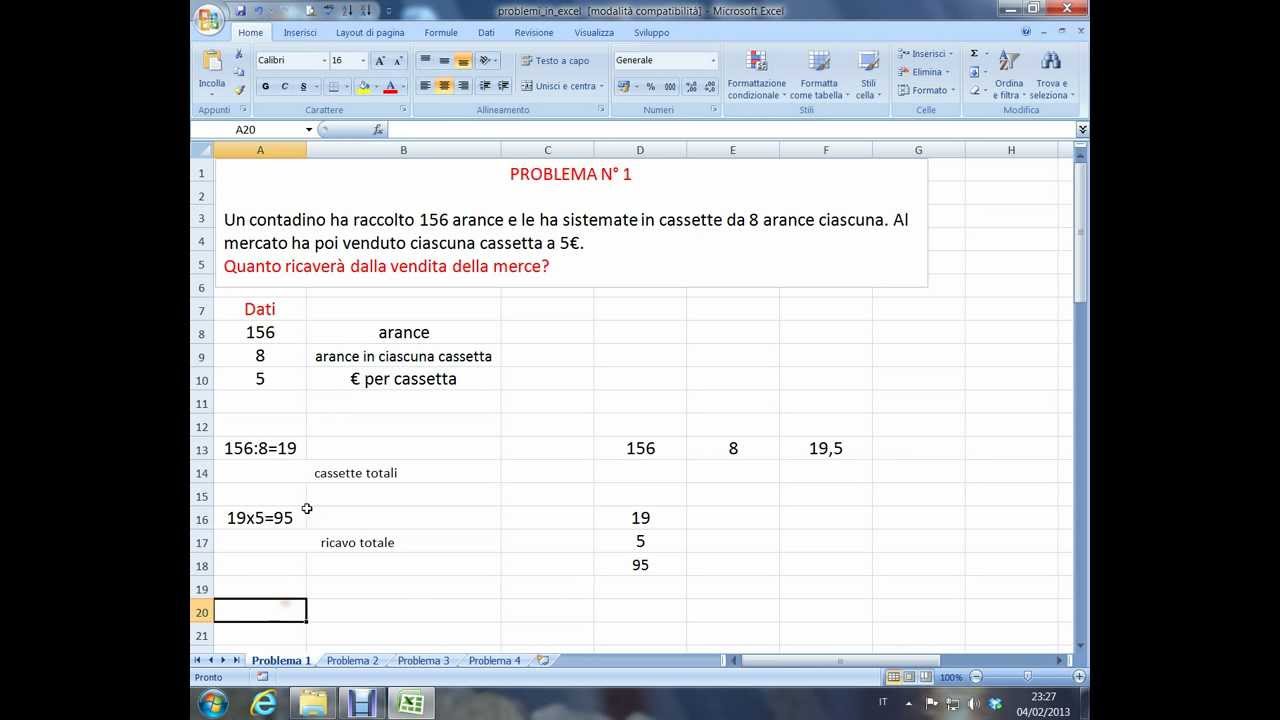Toggle underline S formatting

304,86
